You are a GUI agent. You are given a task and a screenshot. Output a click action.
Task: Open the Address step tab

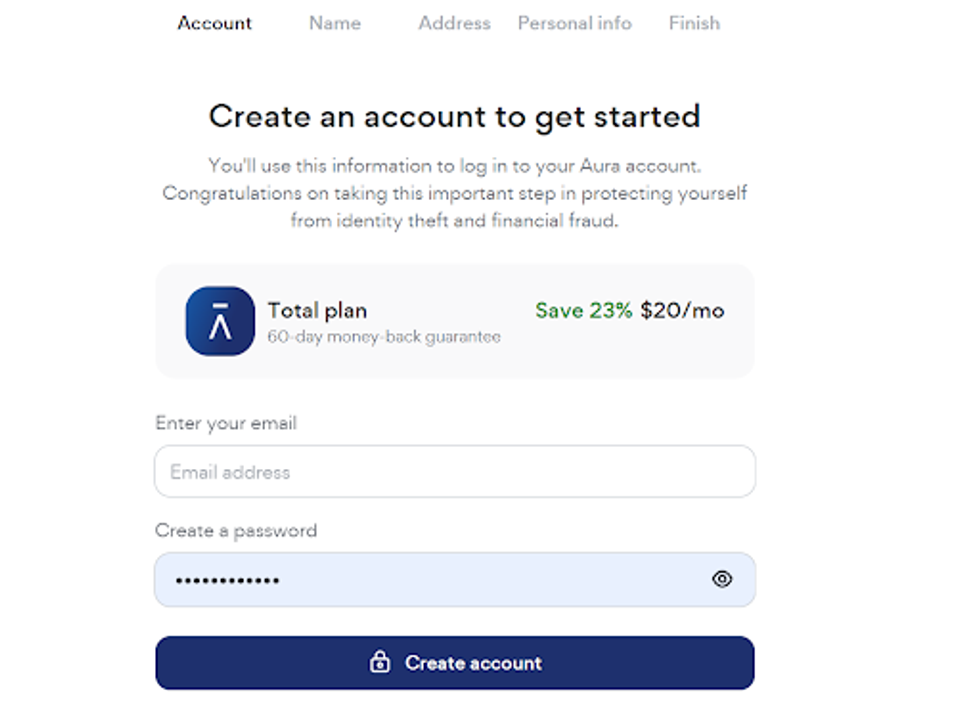coord(454,23)
